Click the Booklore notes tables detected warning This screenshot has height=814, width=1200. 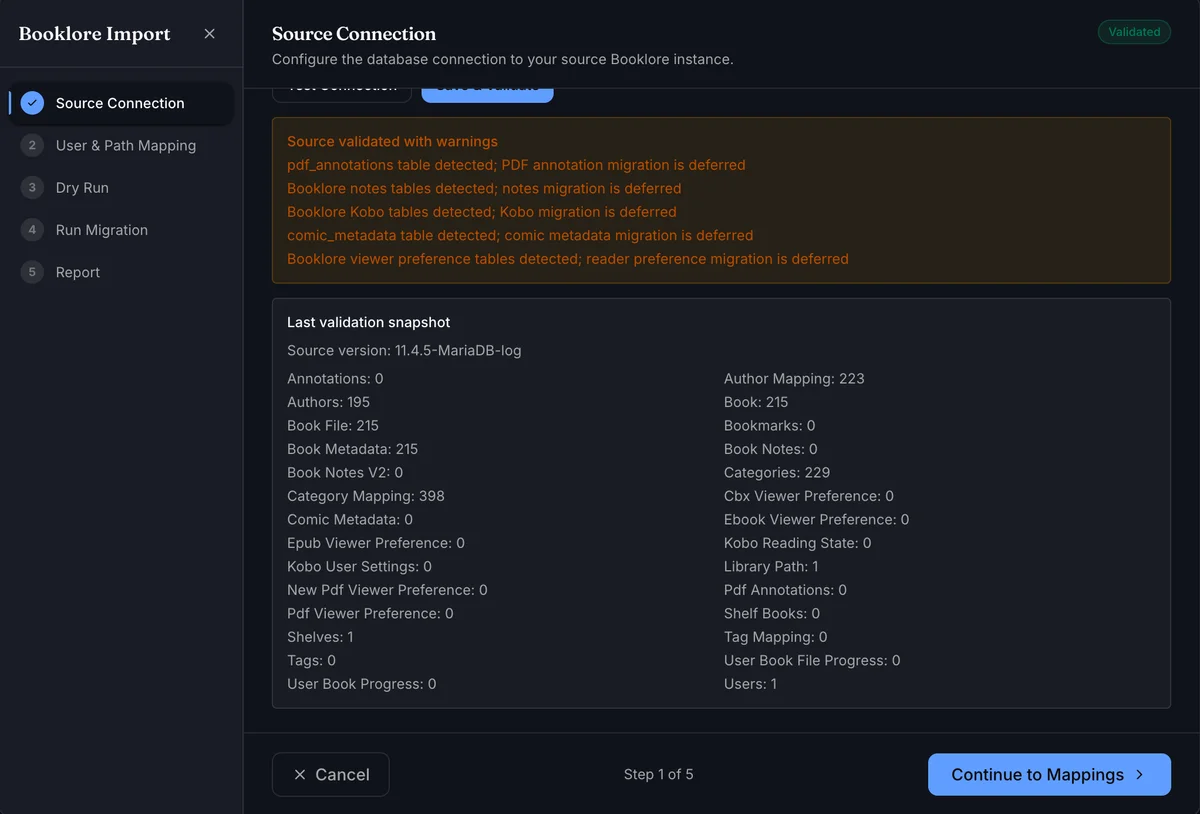point(484,188)
